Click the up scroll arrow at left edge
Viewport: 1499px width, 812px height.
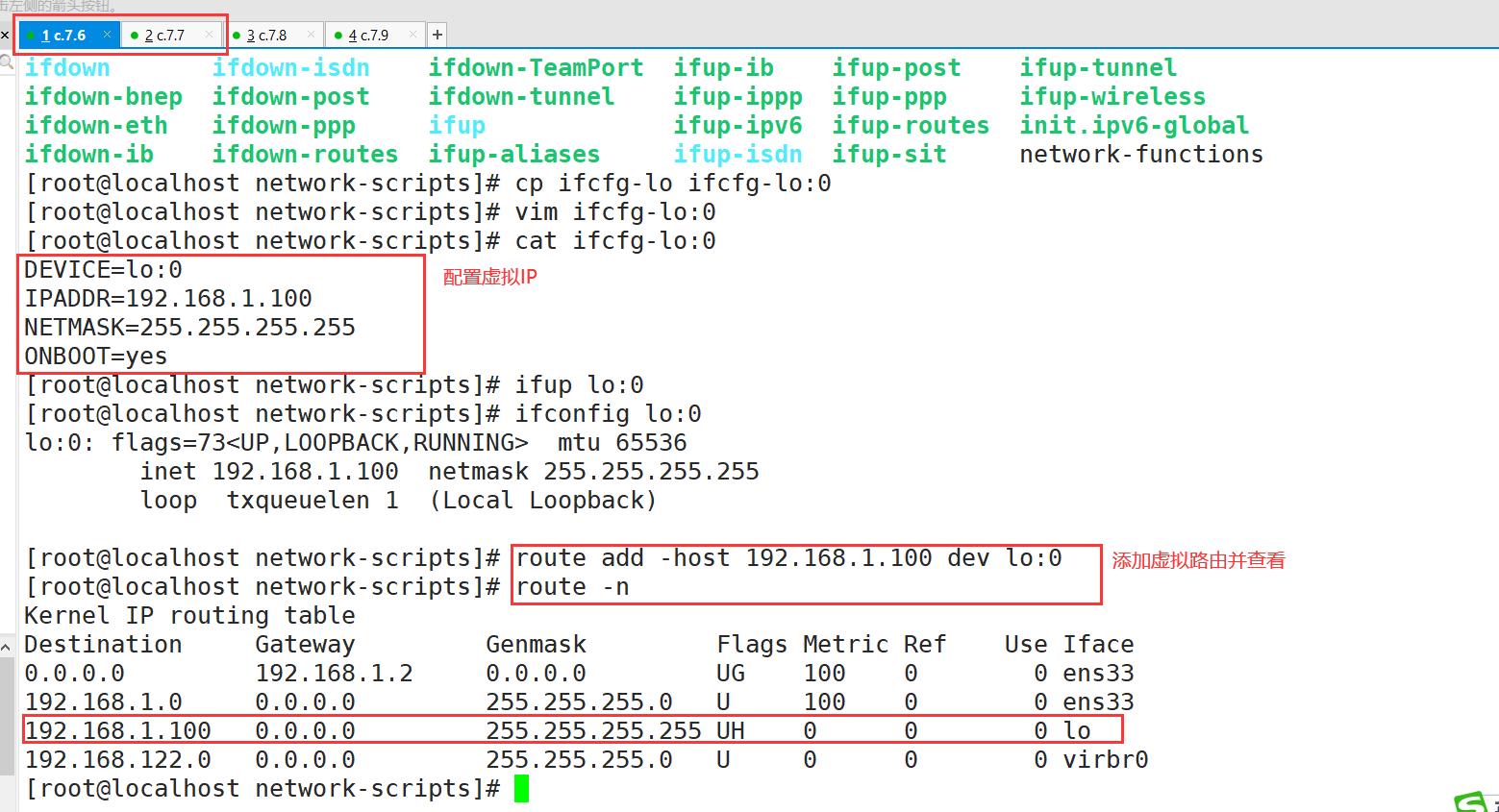point(7,646)
